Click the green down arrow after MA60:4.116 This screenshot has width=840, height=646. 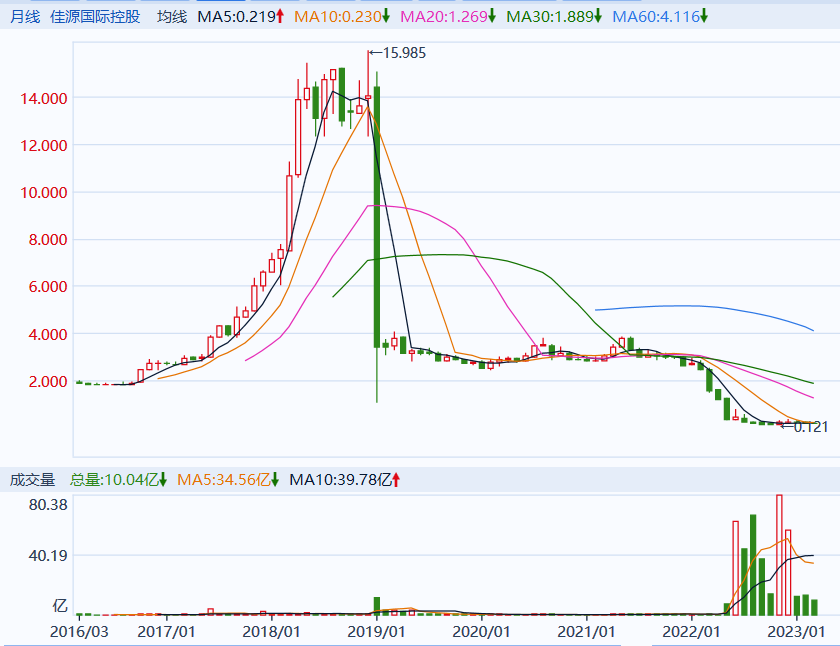703,17
